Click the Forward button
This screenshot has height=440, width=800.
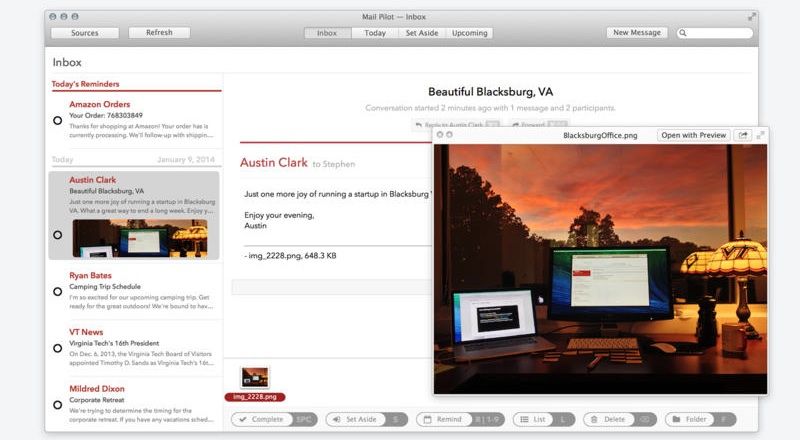(538, 124)
